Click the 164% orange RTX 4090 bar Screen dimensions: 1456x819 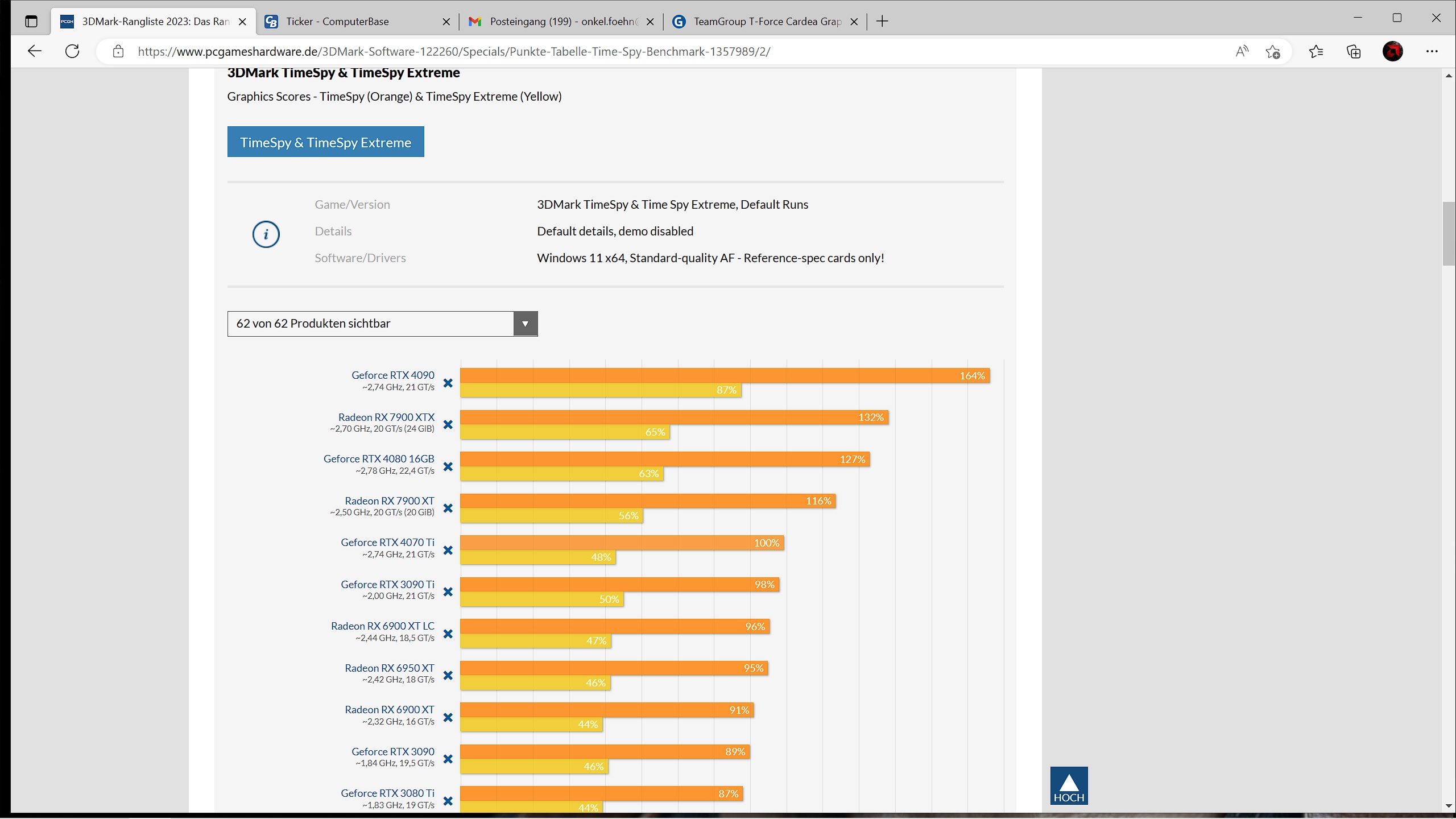click(x=725, y=375)
